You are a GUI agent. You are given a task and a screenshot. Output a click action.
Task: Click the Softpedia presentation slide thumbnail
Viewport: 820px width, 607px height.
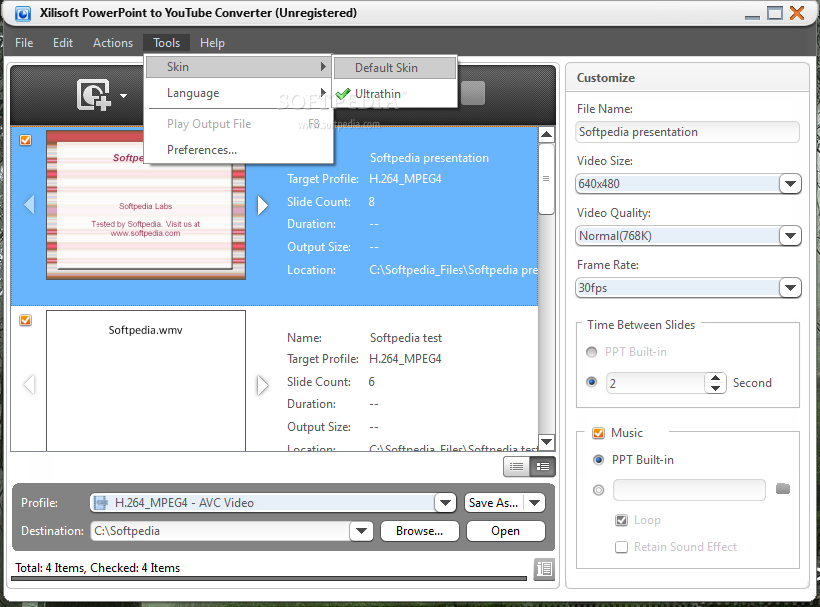(146, 205)
